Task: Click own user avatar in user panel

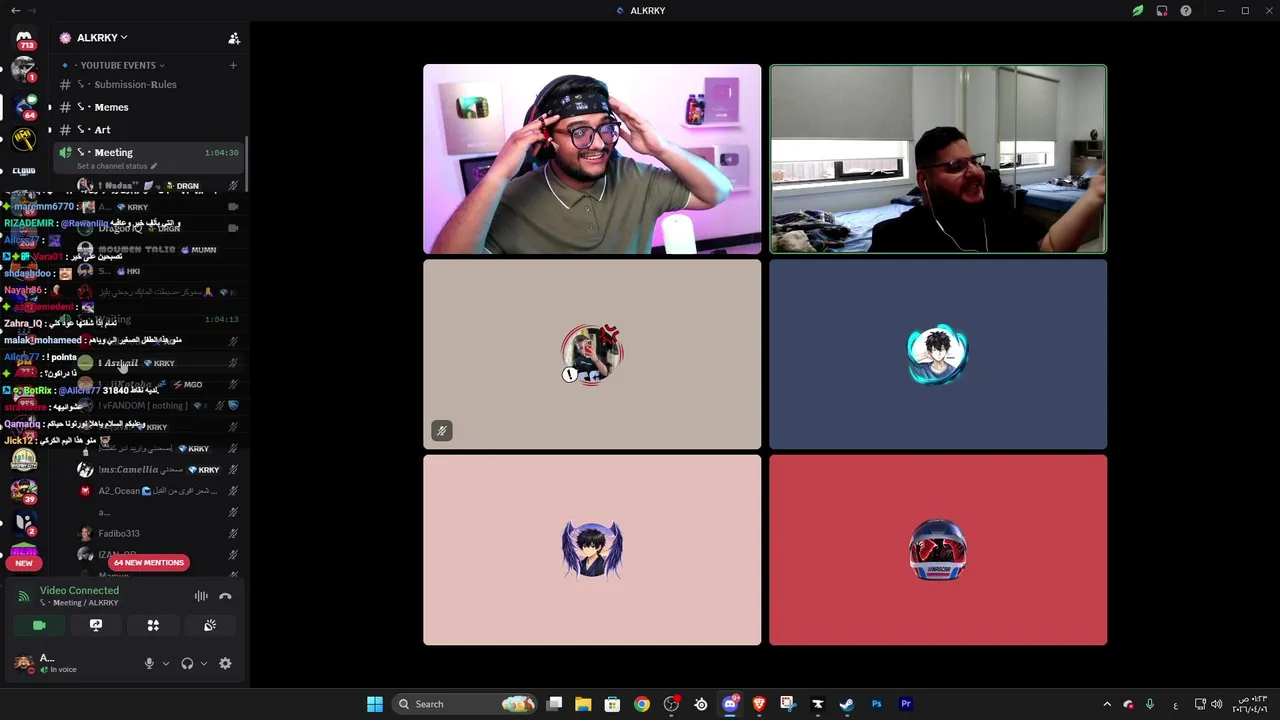Action: [x=24, y=663]
